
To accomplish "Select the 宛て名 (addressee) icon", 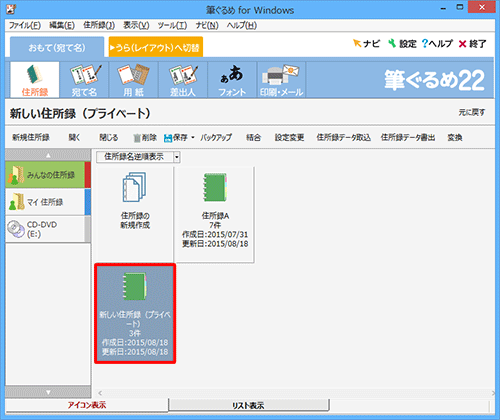I will [84, 80].
